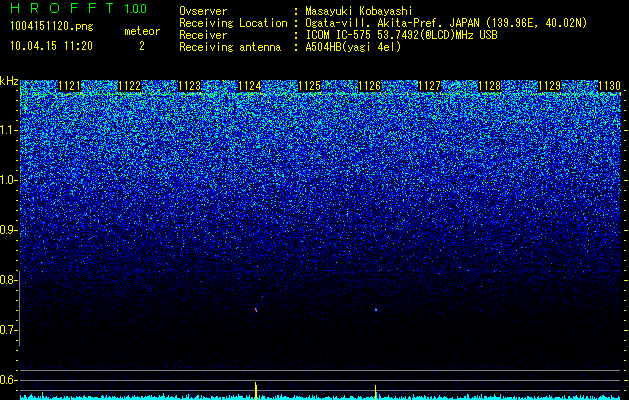Select the ICOM IC-575 receiver description

pyautogui.click(x=401, y=35)
